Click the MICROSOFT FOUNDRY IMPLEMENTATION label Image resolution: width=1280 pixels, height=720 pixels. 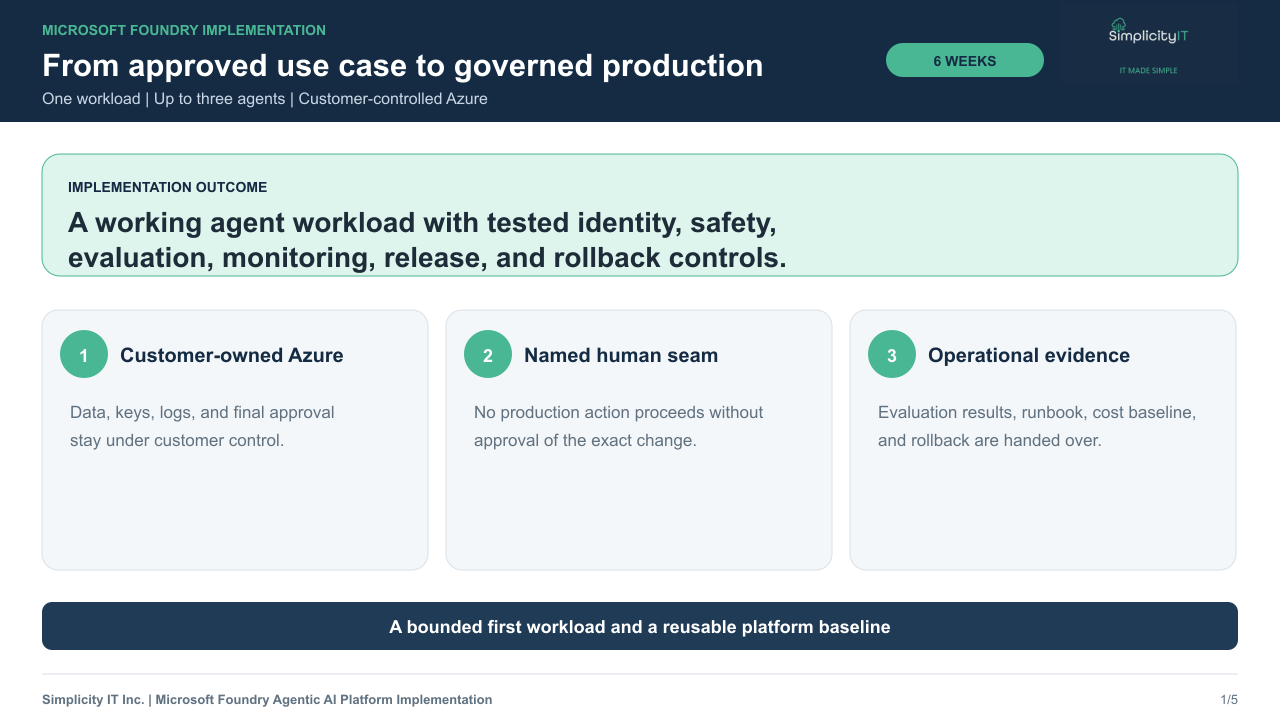pyautogui.click(x=184, y=30)
